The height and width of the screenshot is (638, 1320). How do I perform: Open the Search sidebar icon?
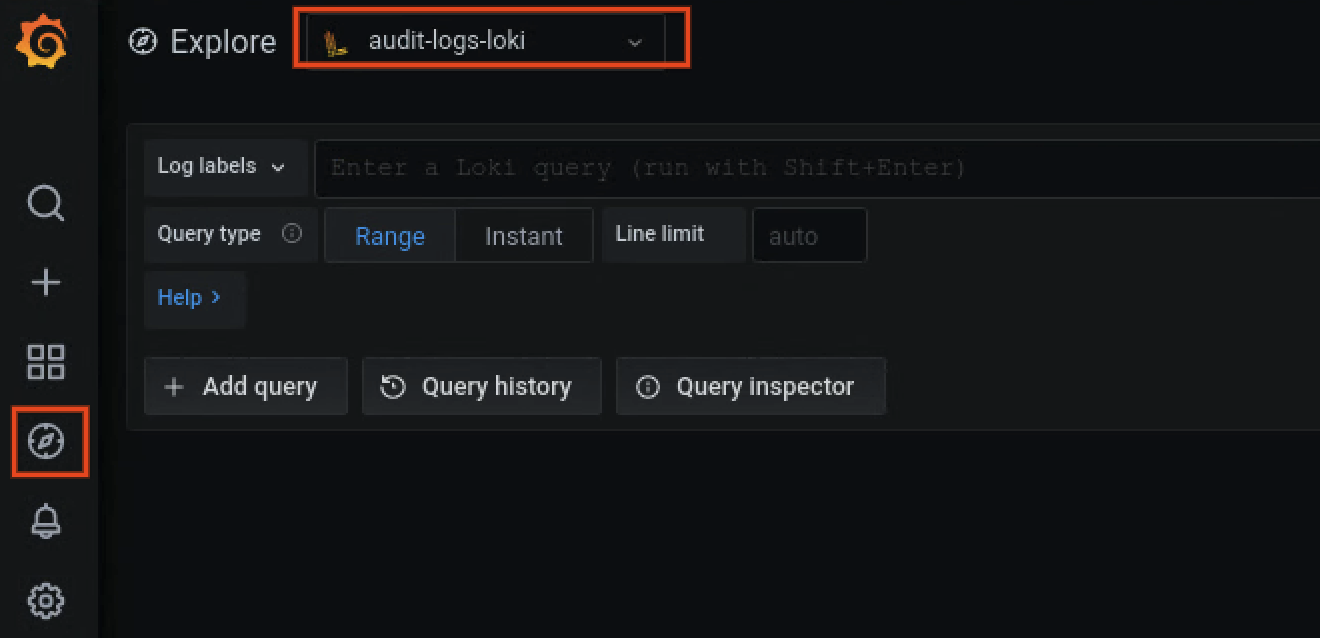44,203
